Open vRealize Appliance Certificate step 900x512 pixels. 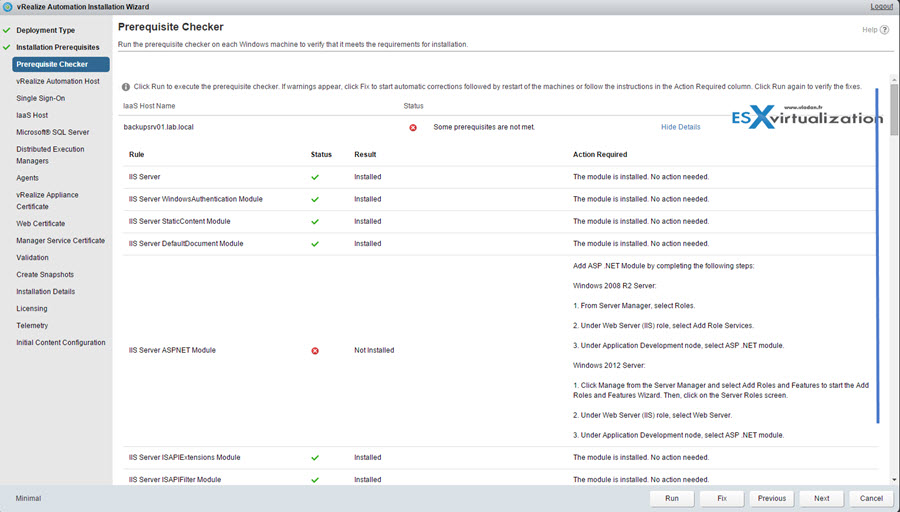point(47,201)
